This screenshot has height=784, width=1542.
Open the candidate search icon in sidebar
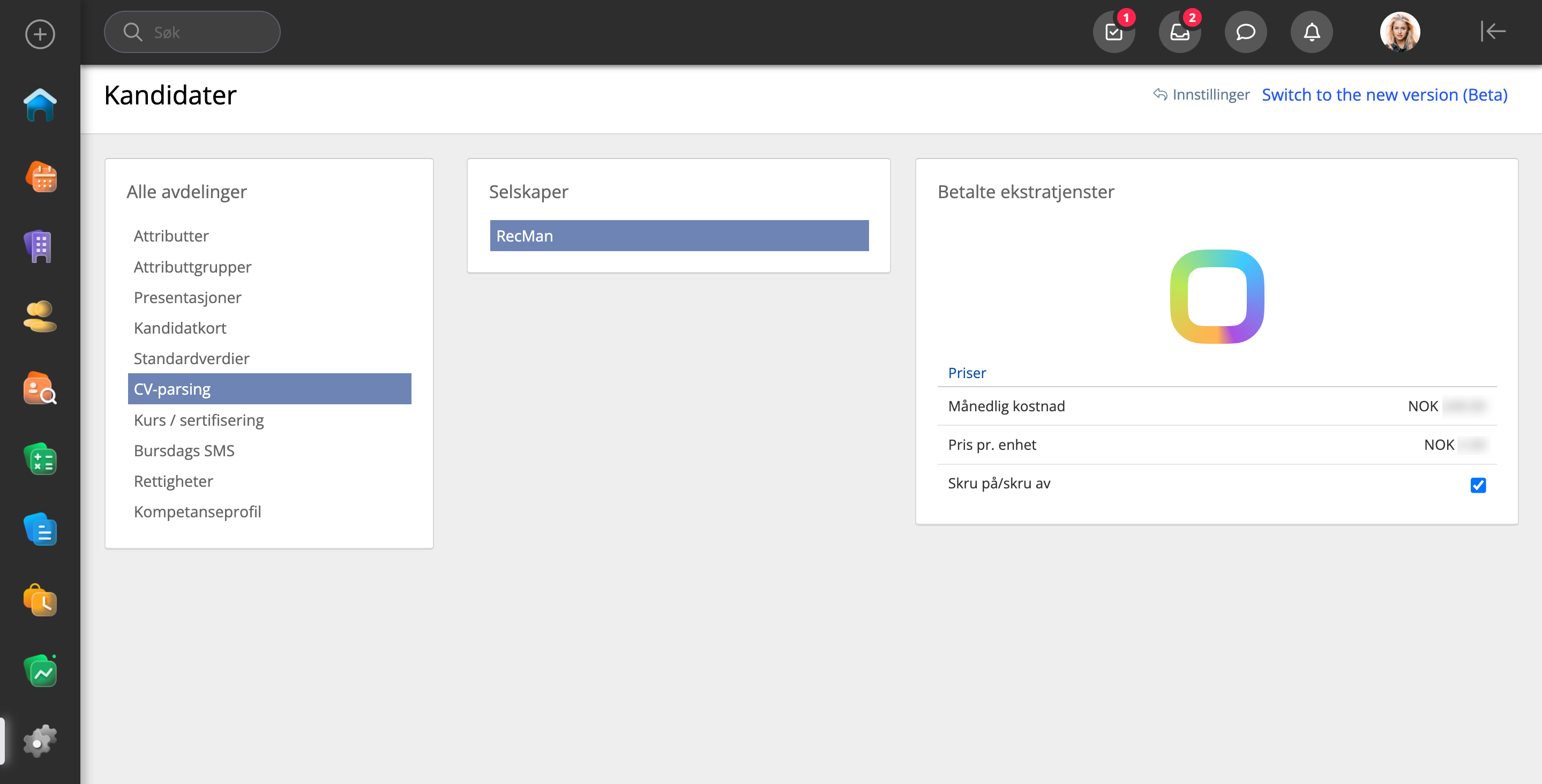click(x=40, y=388)
